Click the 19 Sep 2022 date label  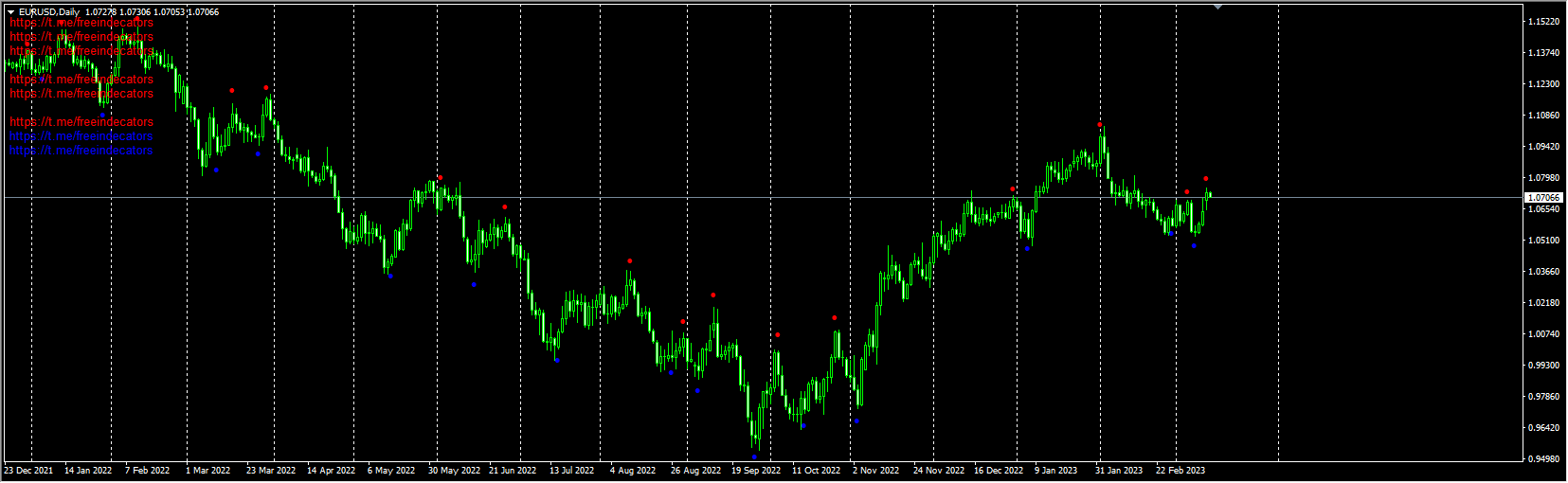tap(756, 471)
